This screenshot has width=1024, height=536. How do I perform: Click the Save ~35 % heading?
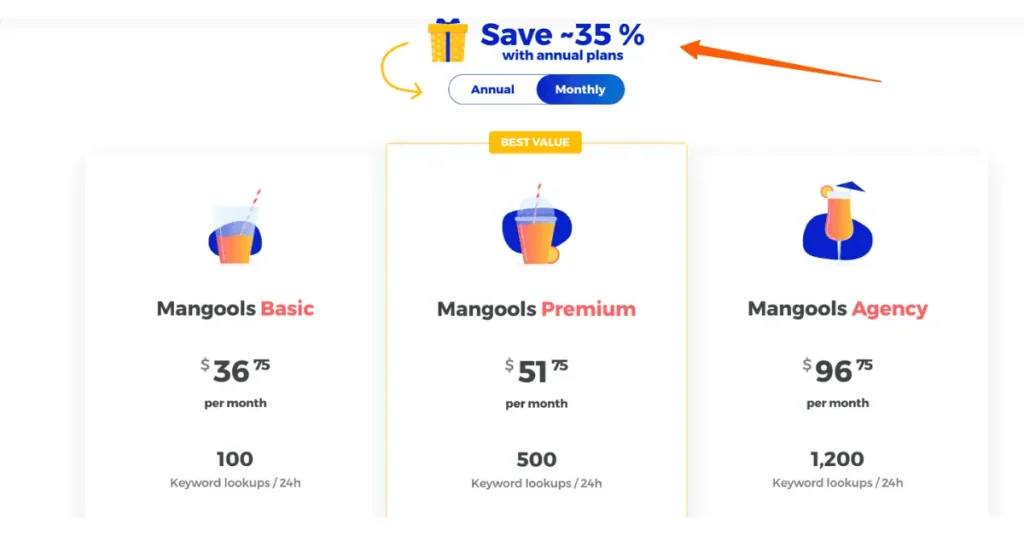(562, 35)
